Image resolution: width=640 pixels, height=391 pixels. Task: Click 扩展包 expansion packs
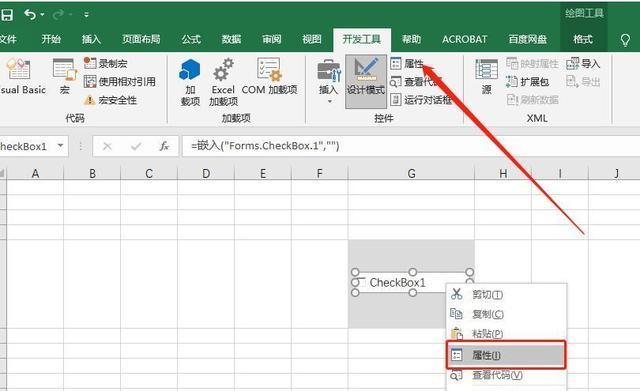pos(527,82)
